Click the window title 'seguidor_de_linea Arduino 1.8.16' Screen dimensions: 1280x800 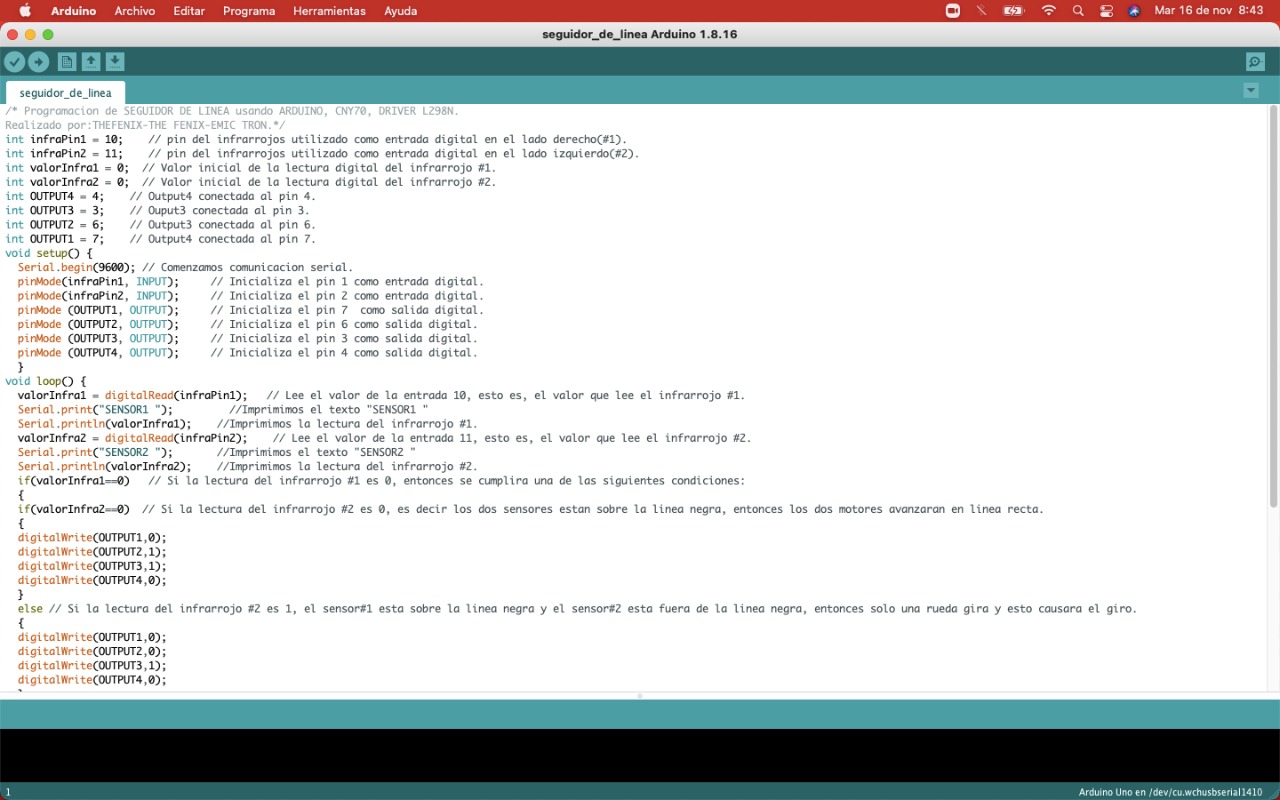[x=640, y=34]
